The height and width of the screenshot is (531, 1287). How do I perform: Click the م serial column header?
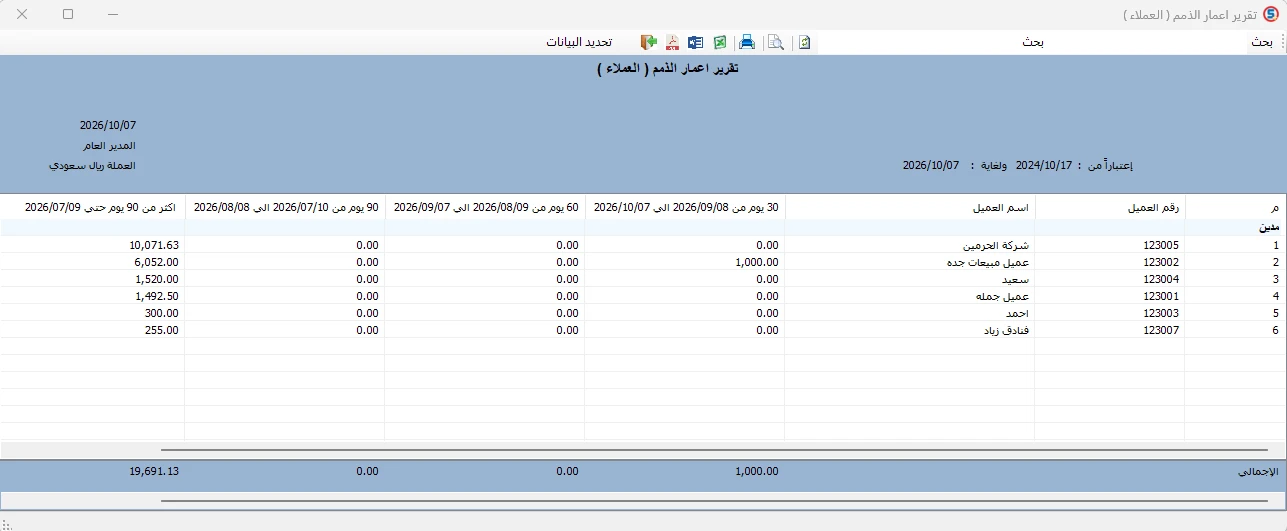pyautogui.click(x=1235, y=207)
